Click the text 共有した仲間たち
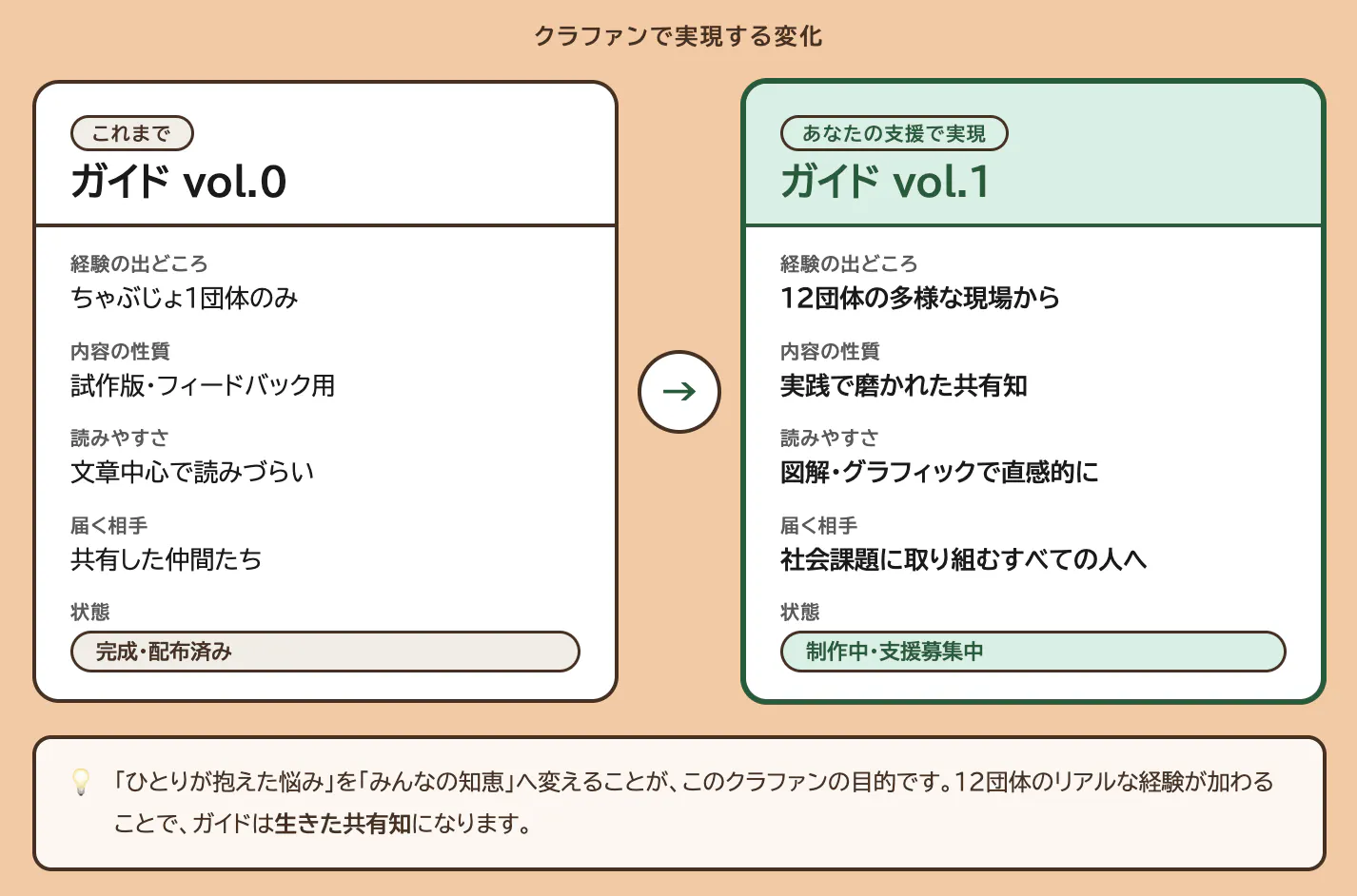Image resolution: width=1357 pixels, height=896 pixels. [x=167, y=559]
